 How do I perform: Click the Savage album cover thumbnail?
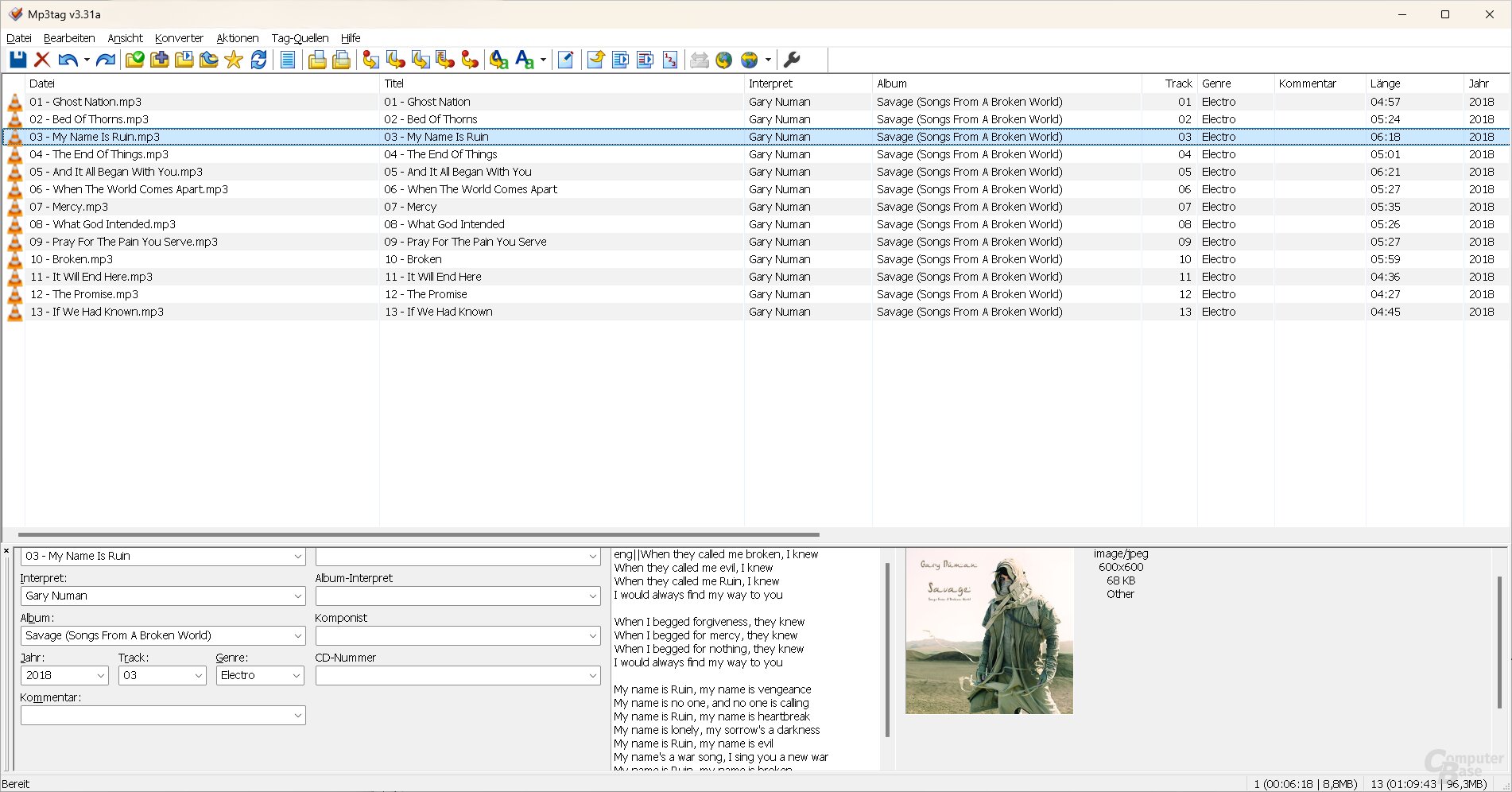(x=989, y=631)
